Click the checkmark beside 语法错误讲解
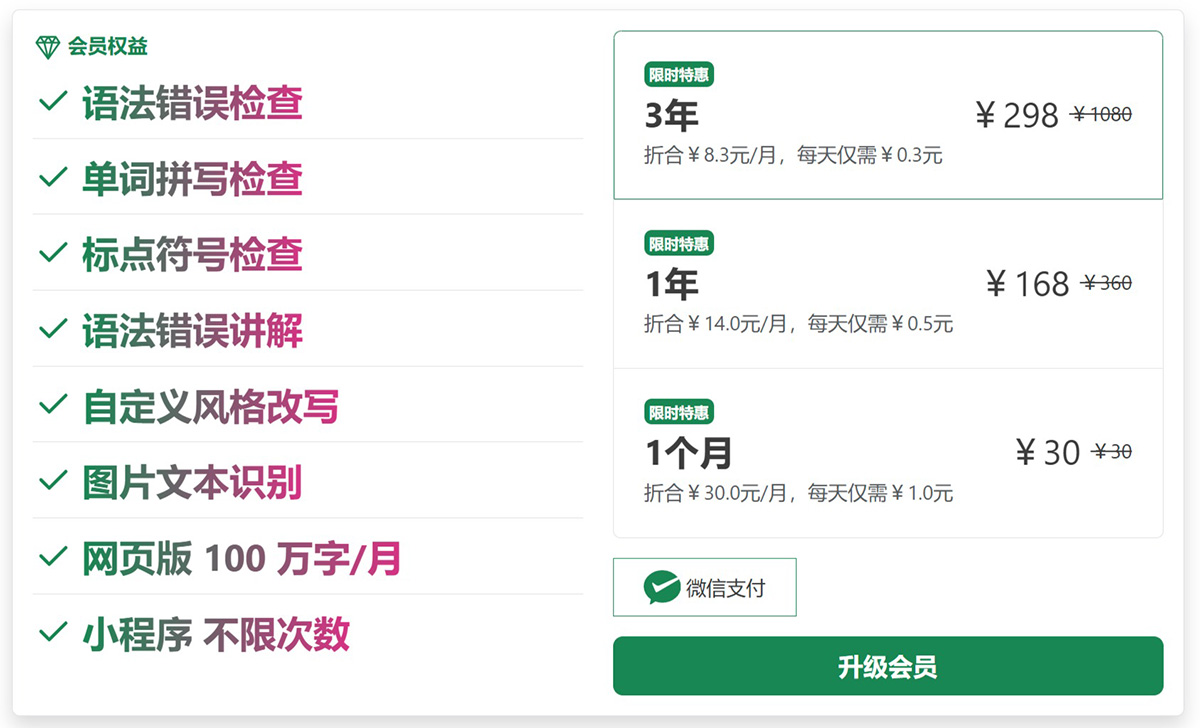 tap(52, 331)
